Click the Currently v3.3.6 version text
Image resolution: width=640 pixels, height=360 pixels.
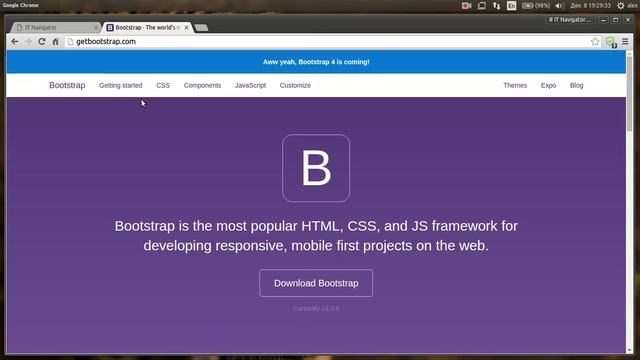pos(316,309)
